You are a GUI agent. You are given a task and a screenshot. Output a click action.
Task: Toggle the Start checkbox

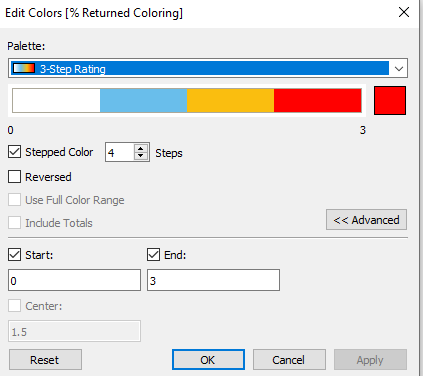tap(15, 255)
